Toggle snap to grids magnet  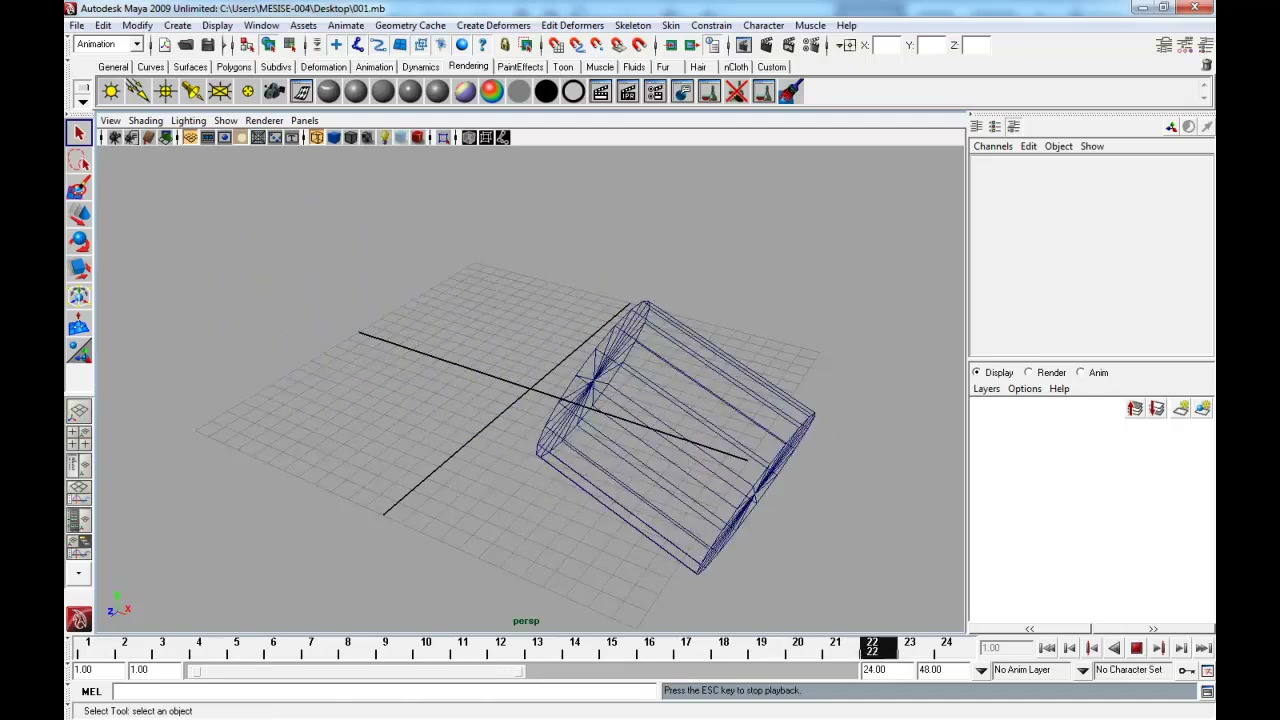(x=555, y=45)
